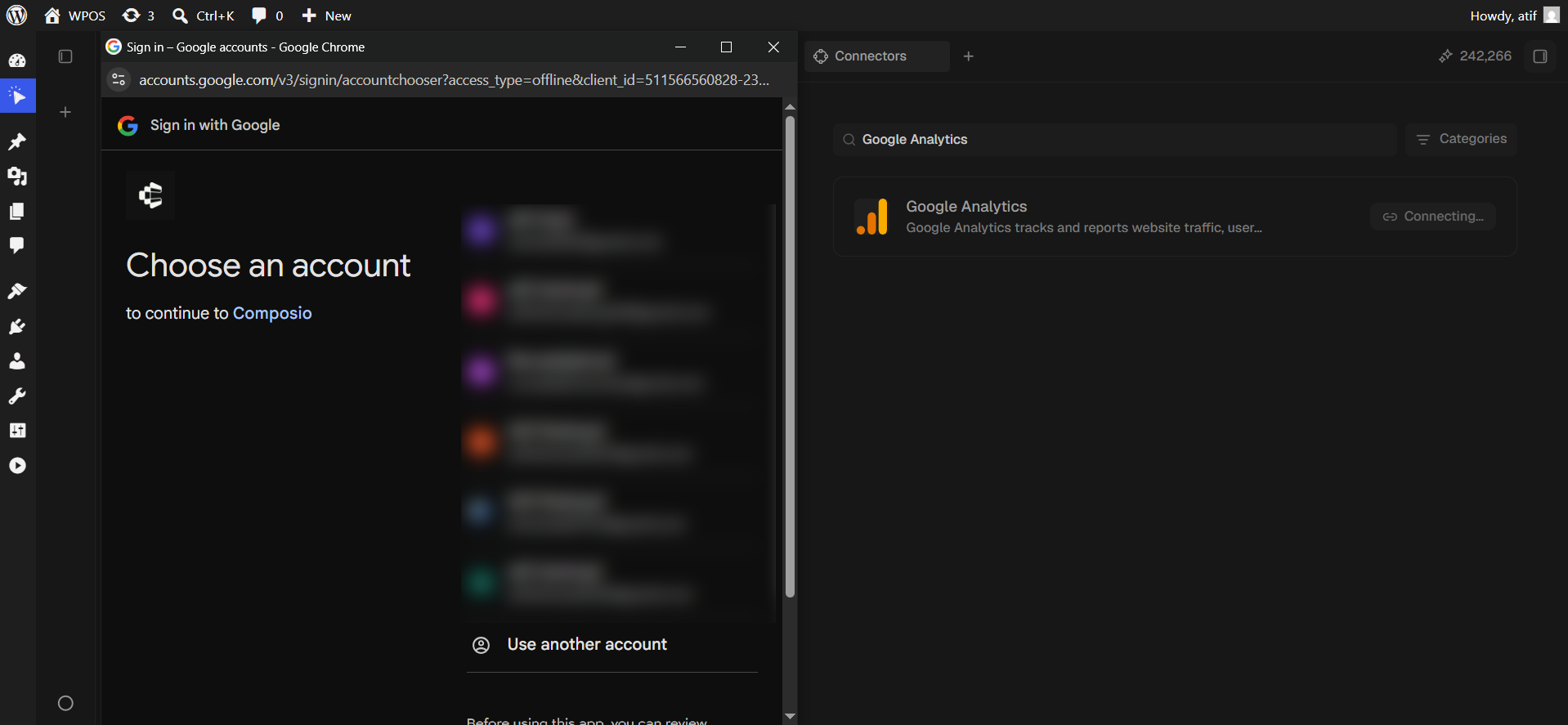The width and height of the screenshot is (1568, 725).
Task: Click the Connecting... button for Google Analytics
Action: (1433, 217)
